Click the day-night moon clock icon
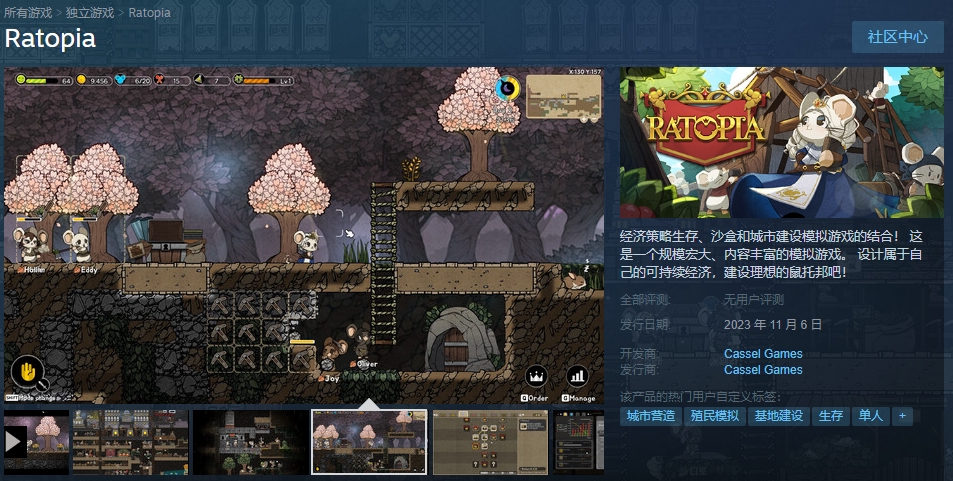 click(x=507, y=89)
